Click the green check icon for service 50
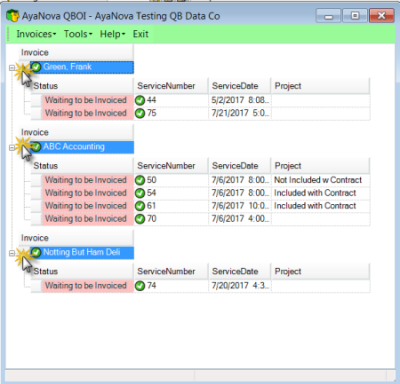Viewport: 400px width, 384px height. [x=140, y=180]
